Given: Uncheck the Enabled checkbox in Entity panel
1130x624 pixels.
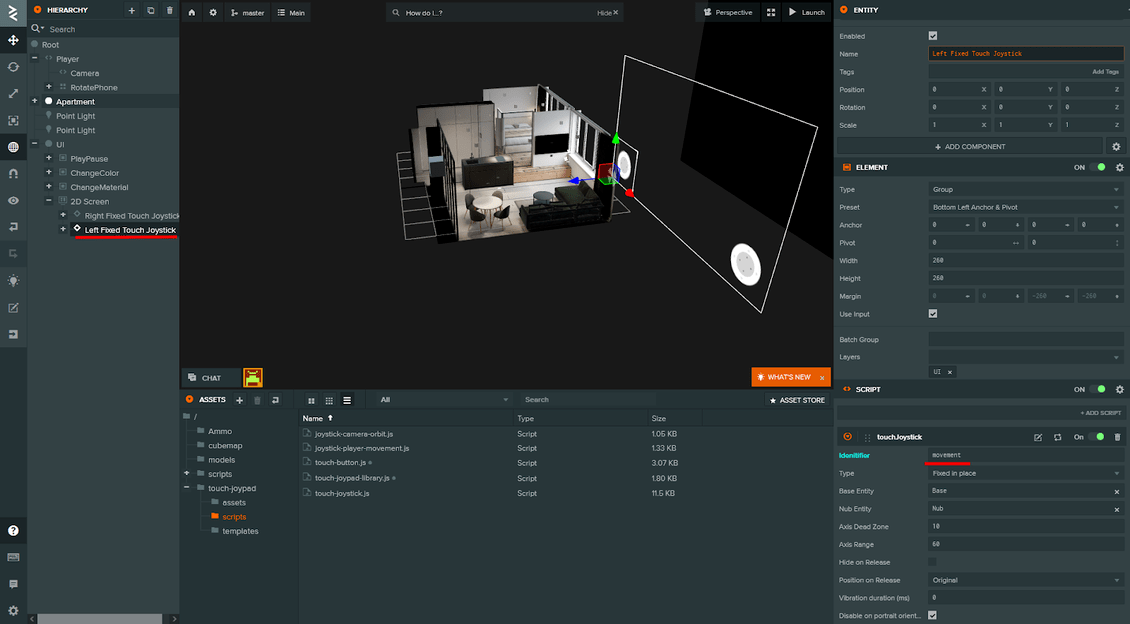Looking at the screenshot, I should 932,35.
